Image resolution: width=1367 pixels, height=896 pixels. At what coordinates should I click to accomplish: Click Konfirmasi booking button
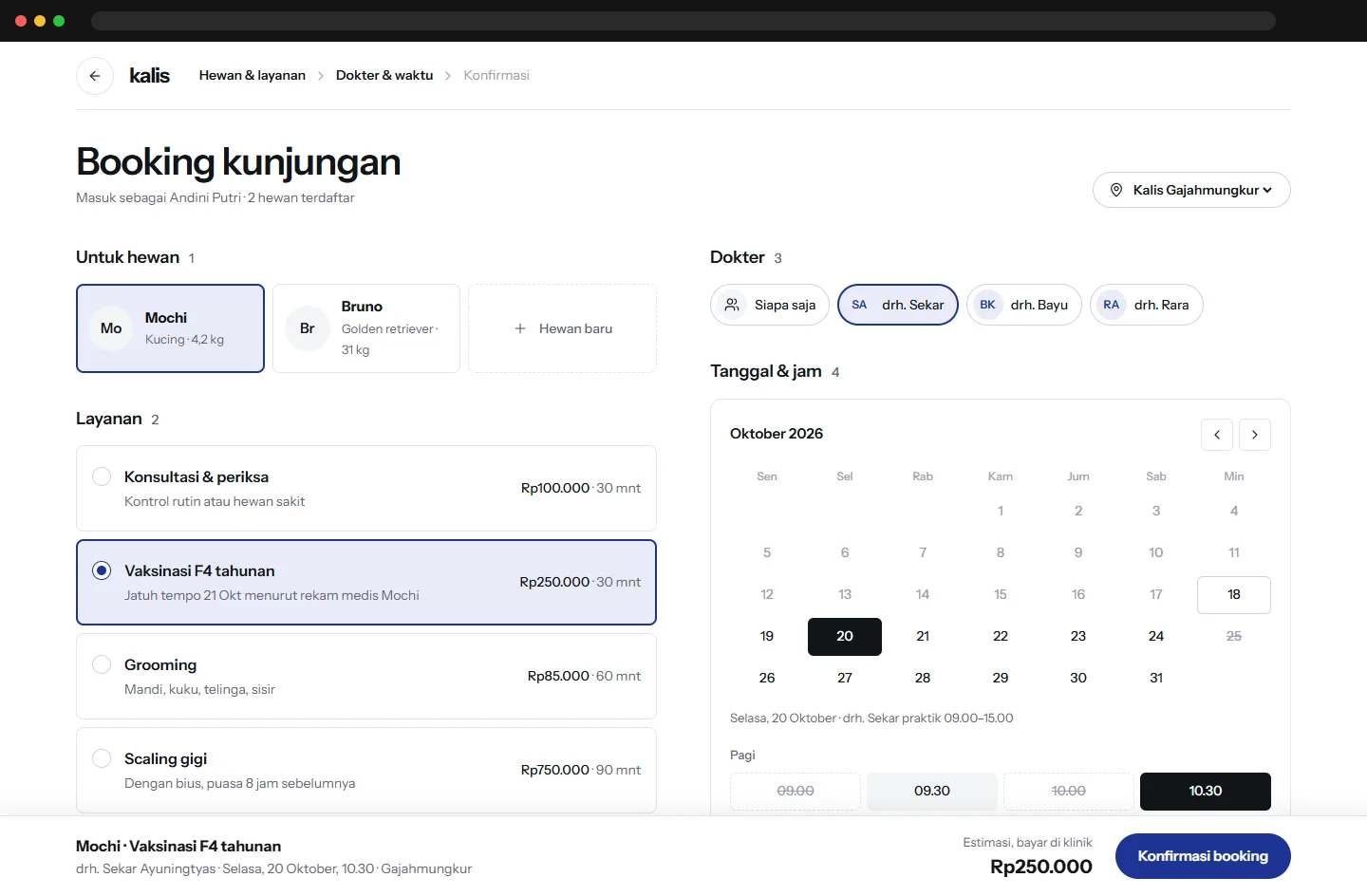pyautogui.click(x=1203, y=856)
